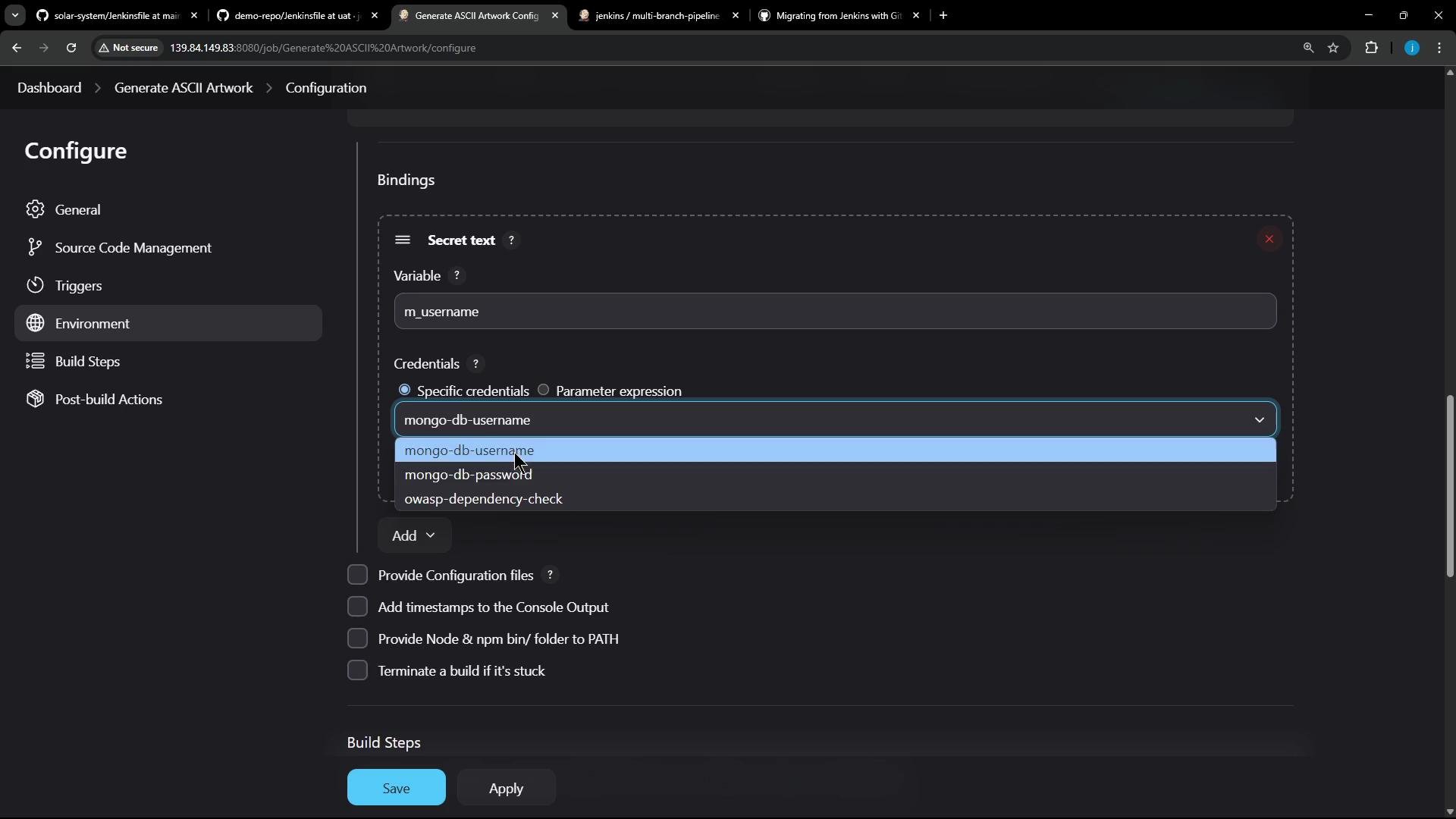Open the General section gear icon
This screenshot has width=1456, height=819.
click(35, 209)
